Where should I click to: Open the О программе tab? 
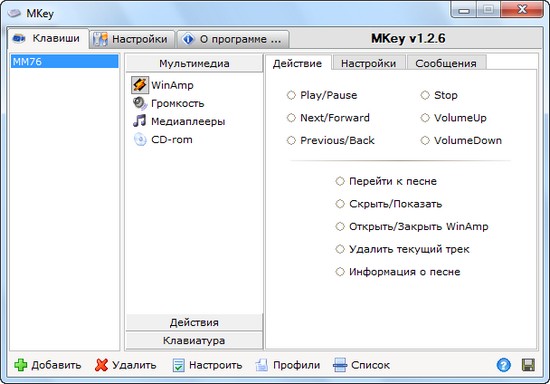pos(233,39)
